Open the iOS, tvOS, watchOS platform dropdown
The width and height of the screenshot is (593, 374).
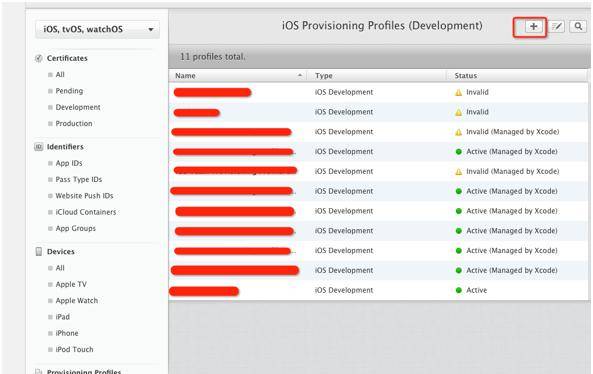coord(97,29)
